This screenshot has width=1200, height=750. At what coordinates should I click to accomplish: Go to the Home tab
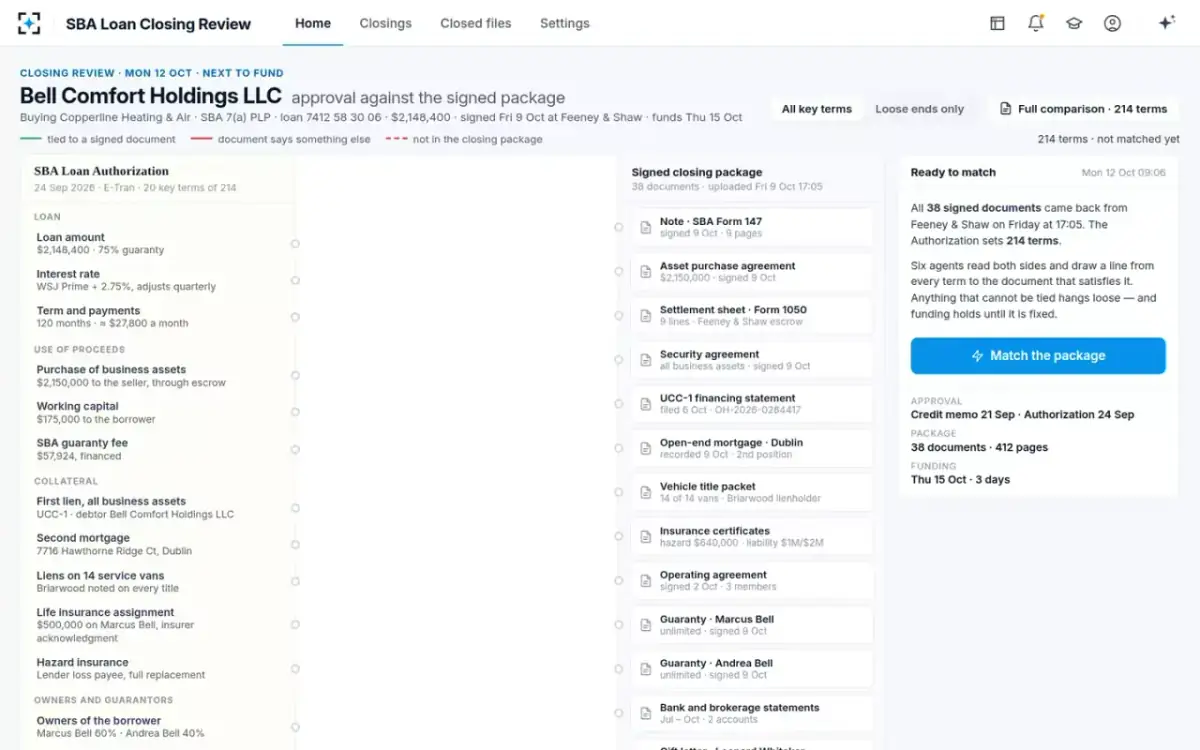[313, 23]
